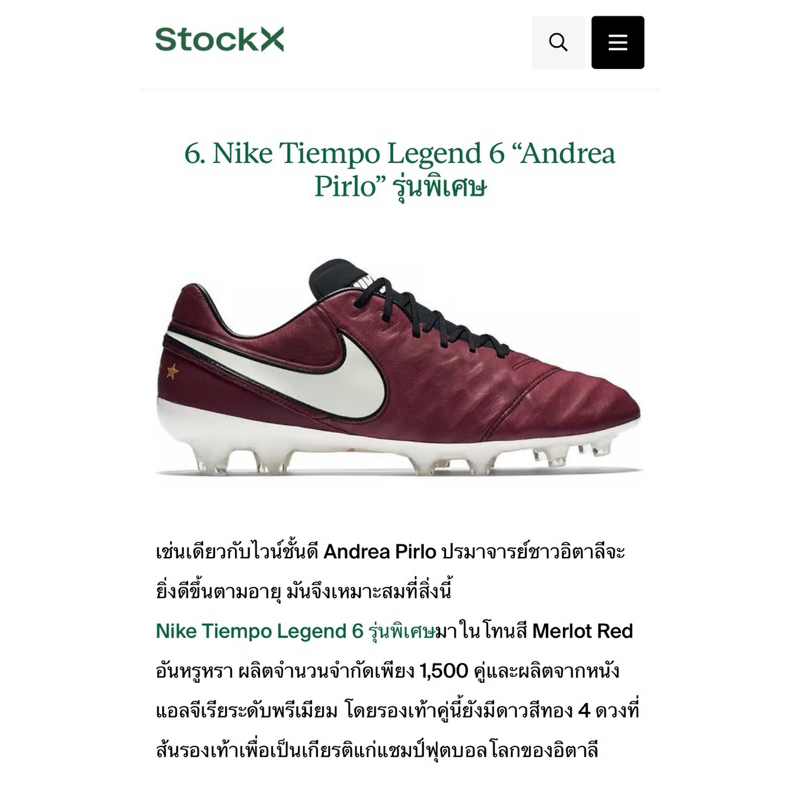Click the black tongue of the boot

pyautogui.click(x=339, y=276)
